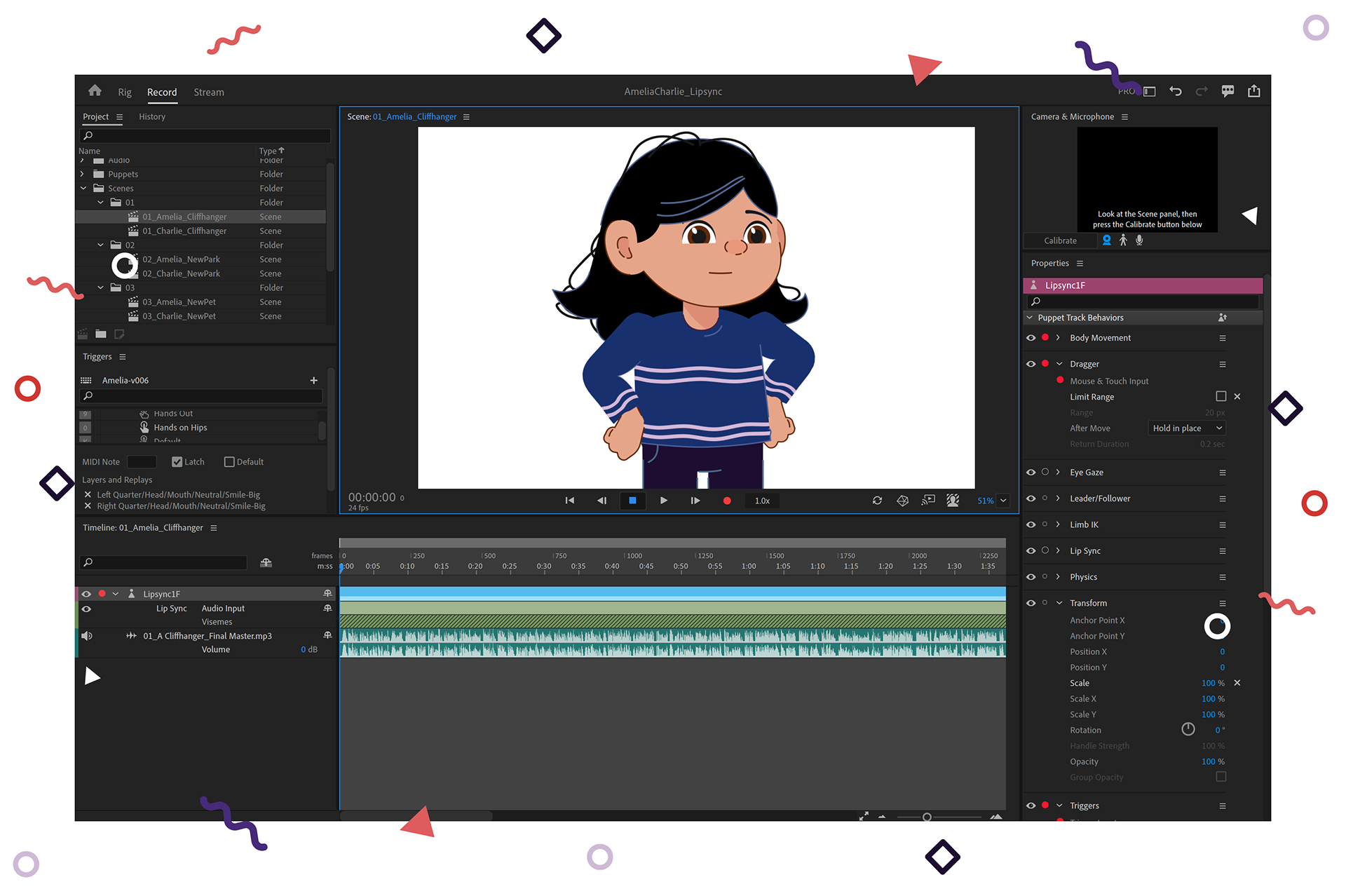
Task: Change the 1.0x playback speed
Action: coord(763,501)
